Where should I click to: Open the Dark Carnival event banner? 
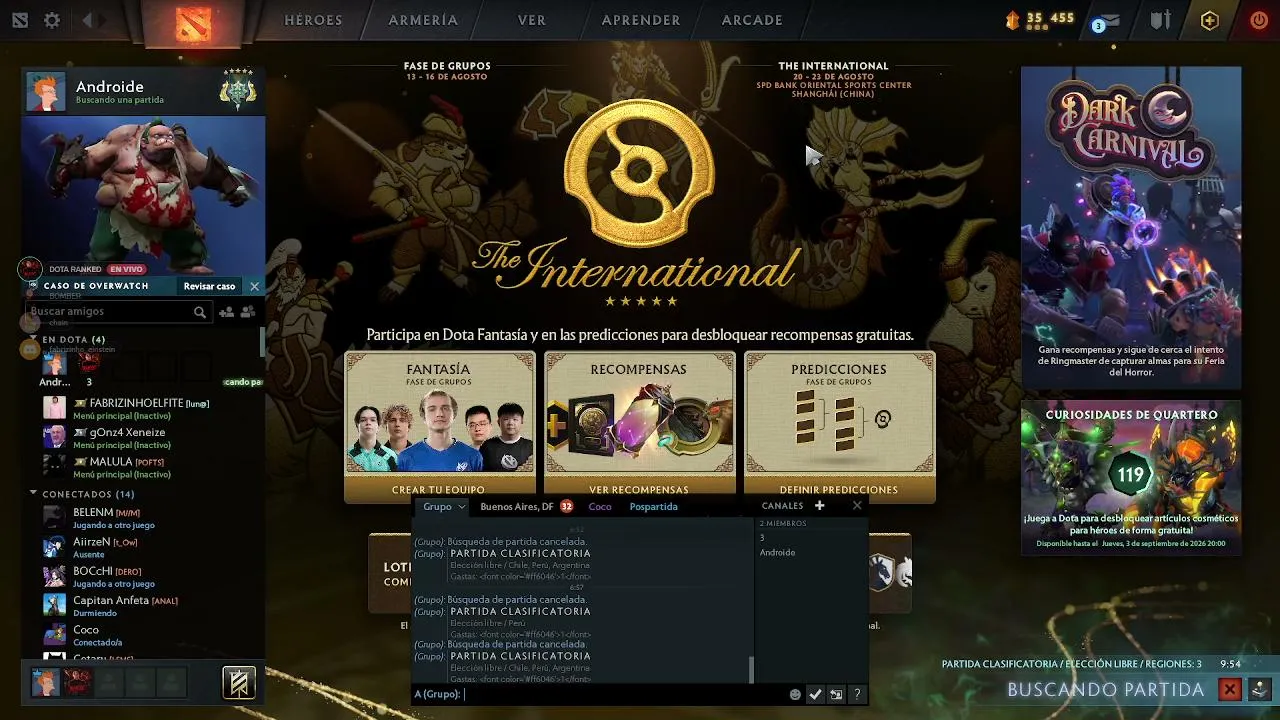(x=1131, y=228)
